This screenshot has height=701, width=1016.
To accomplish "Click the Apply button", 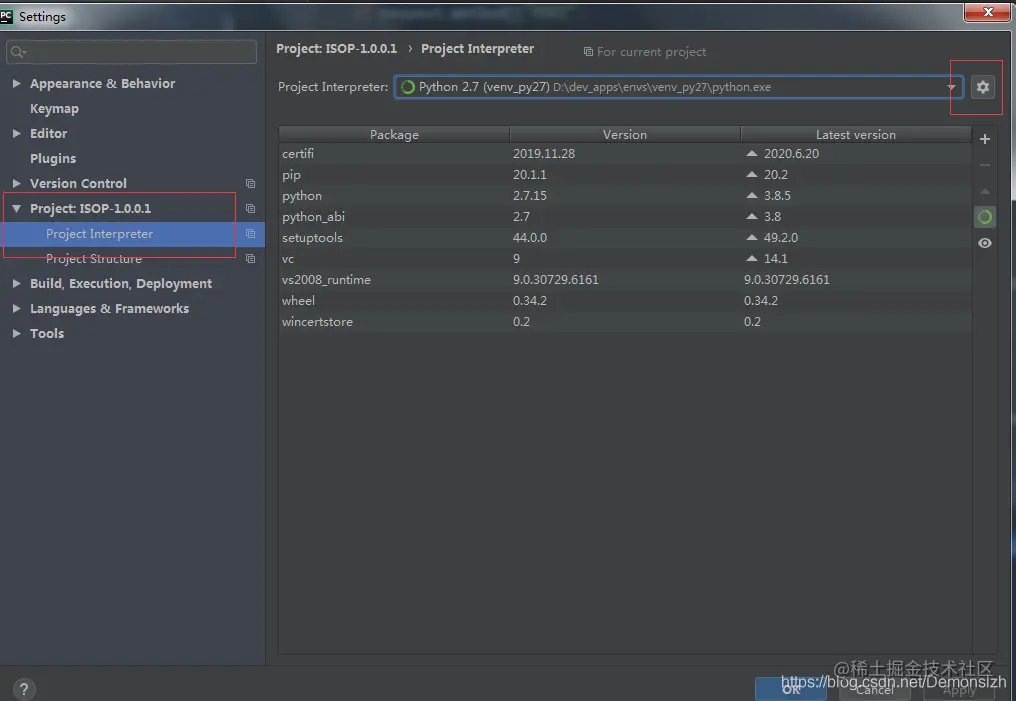I will pyautogui.click(x=957, y=688).
